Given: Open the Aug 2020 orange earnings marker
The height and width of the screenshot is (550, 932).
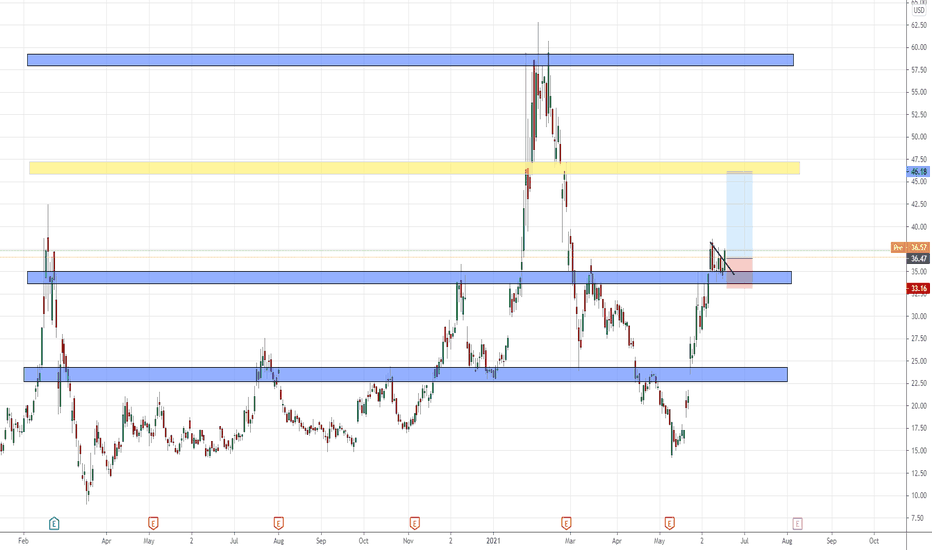Looking at the screenshot, I should [278, 523].
